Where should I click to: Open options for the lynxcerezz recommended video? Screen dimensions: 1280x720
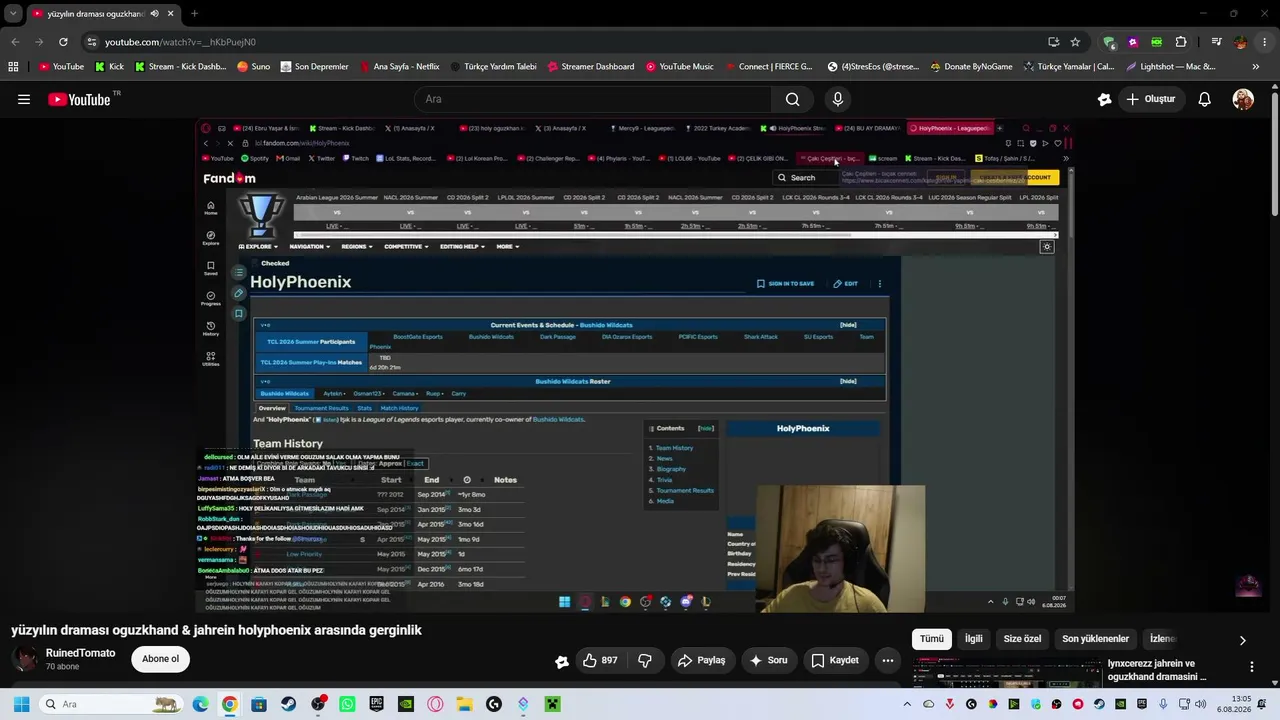pos(1251,667)
